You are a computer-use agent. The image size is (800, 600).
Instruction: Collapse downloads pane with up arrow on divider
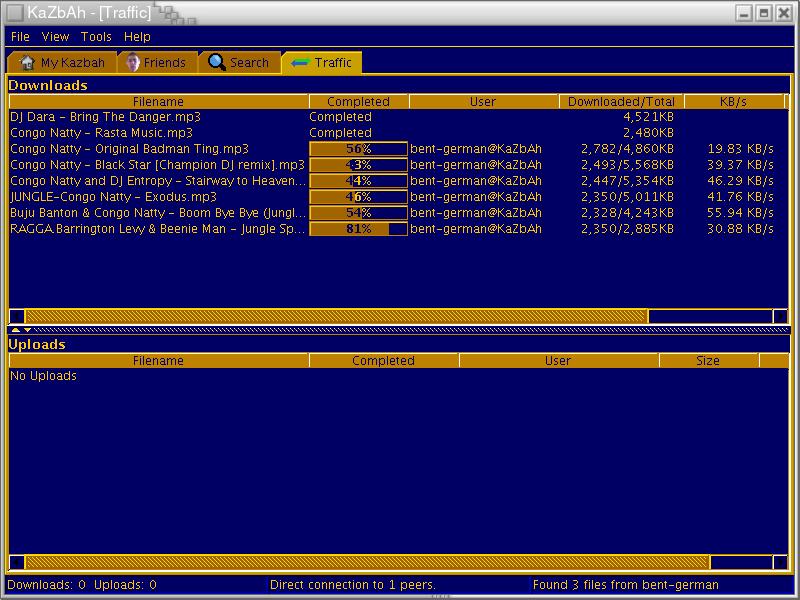[15, 330]
